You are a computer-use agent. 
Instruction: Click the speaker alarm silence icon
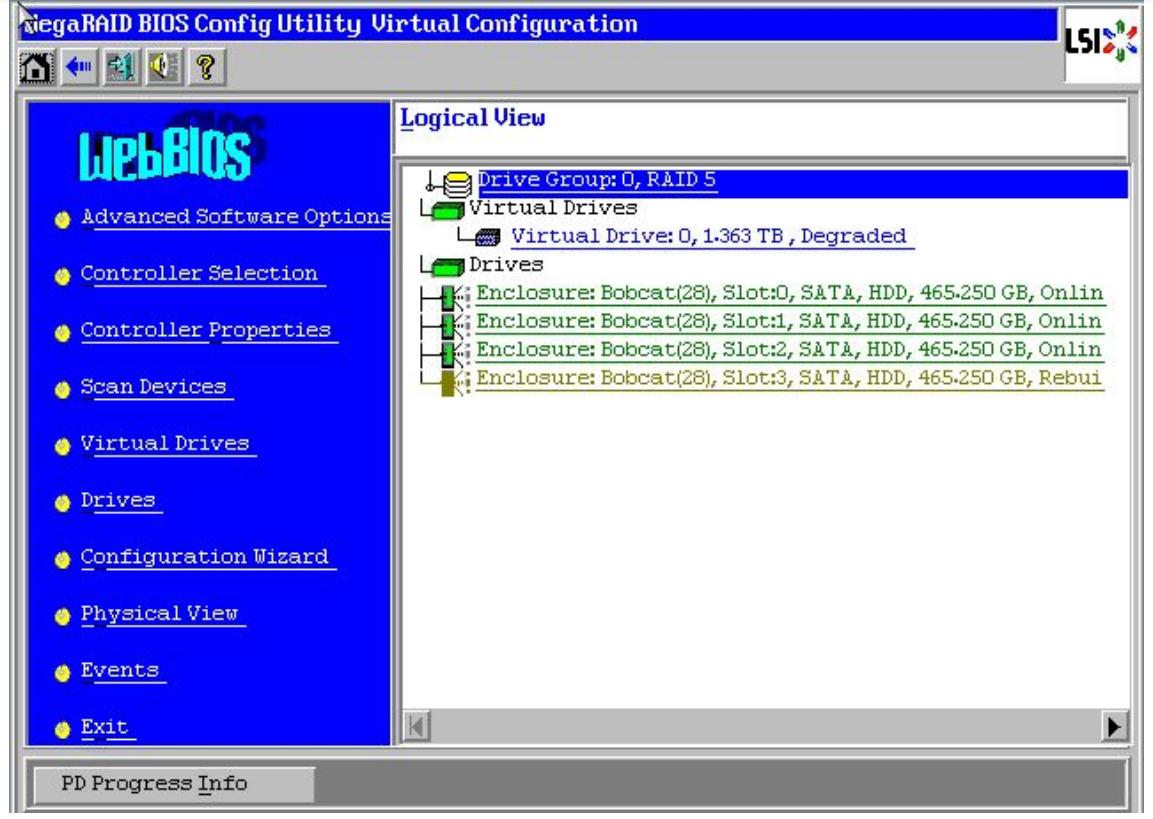tap(163, 67)
